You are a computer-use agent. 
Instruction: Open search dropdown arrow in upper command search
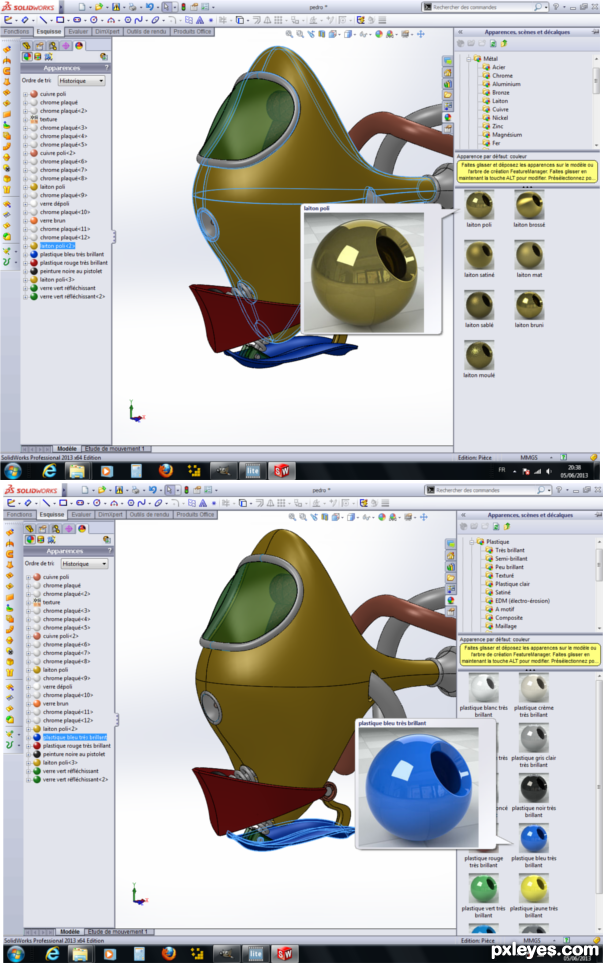[546, 7]
